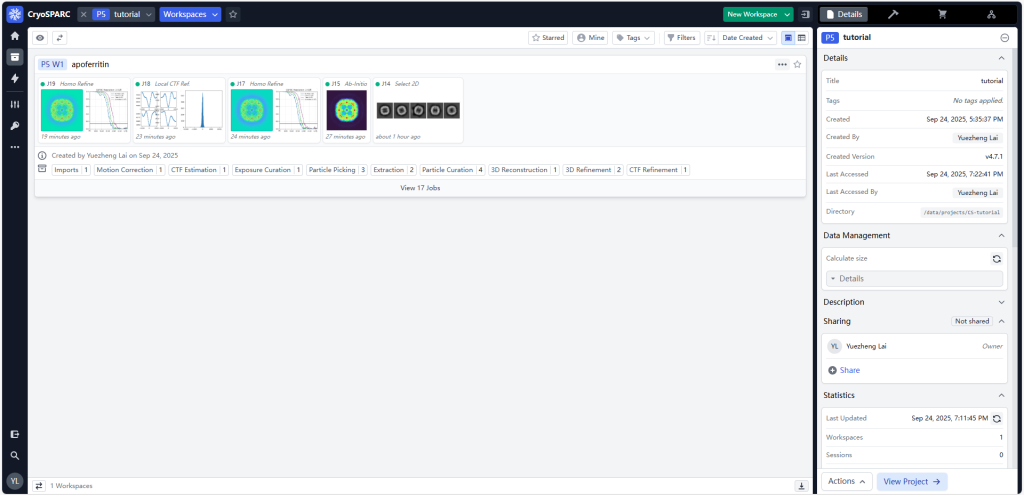The height and width of the screenshot is (495, 1024).
Task: Open the Date Created sort dropdown
Action: pos(740,38)
